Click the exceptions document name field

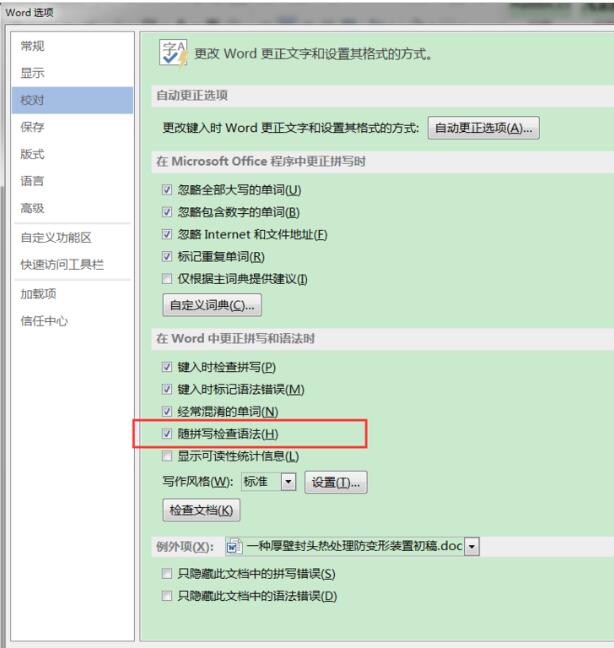tap(354, 546)
